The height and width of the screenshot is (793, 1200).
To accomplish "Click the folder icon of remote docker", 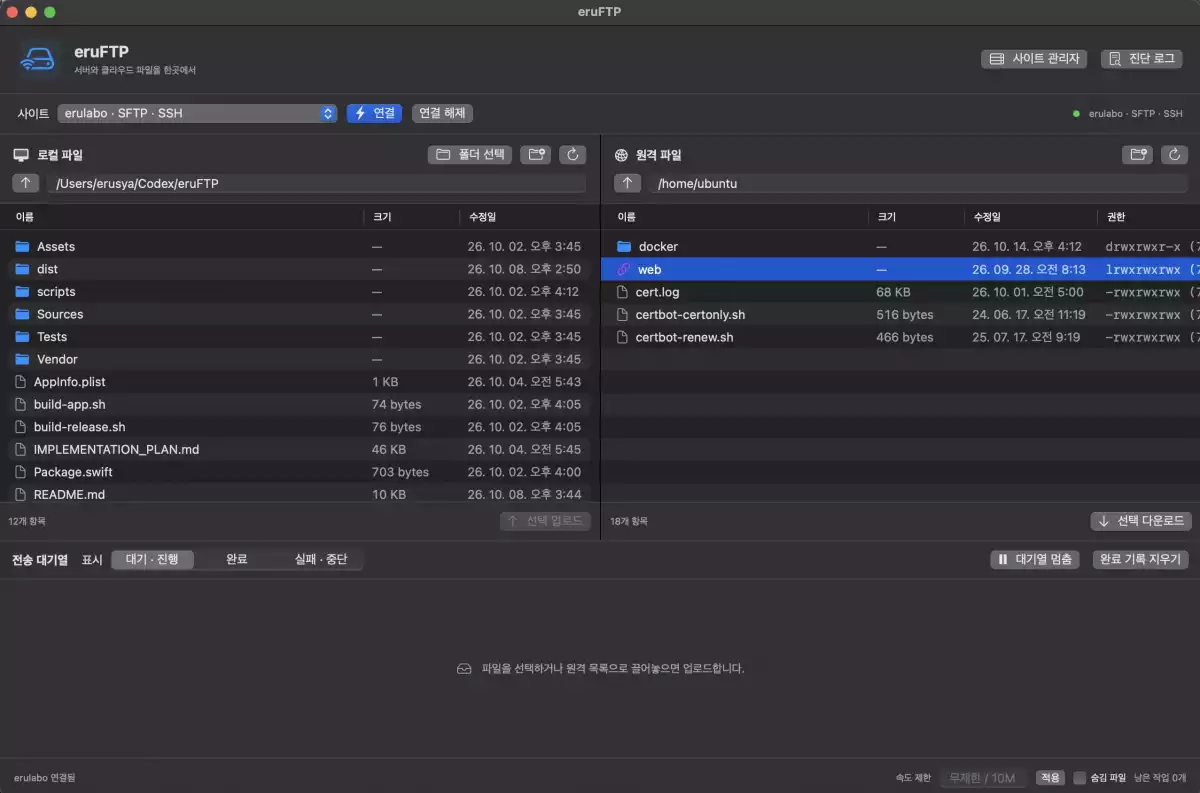I will click(624, 247).
